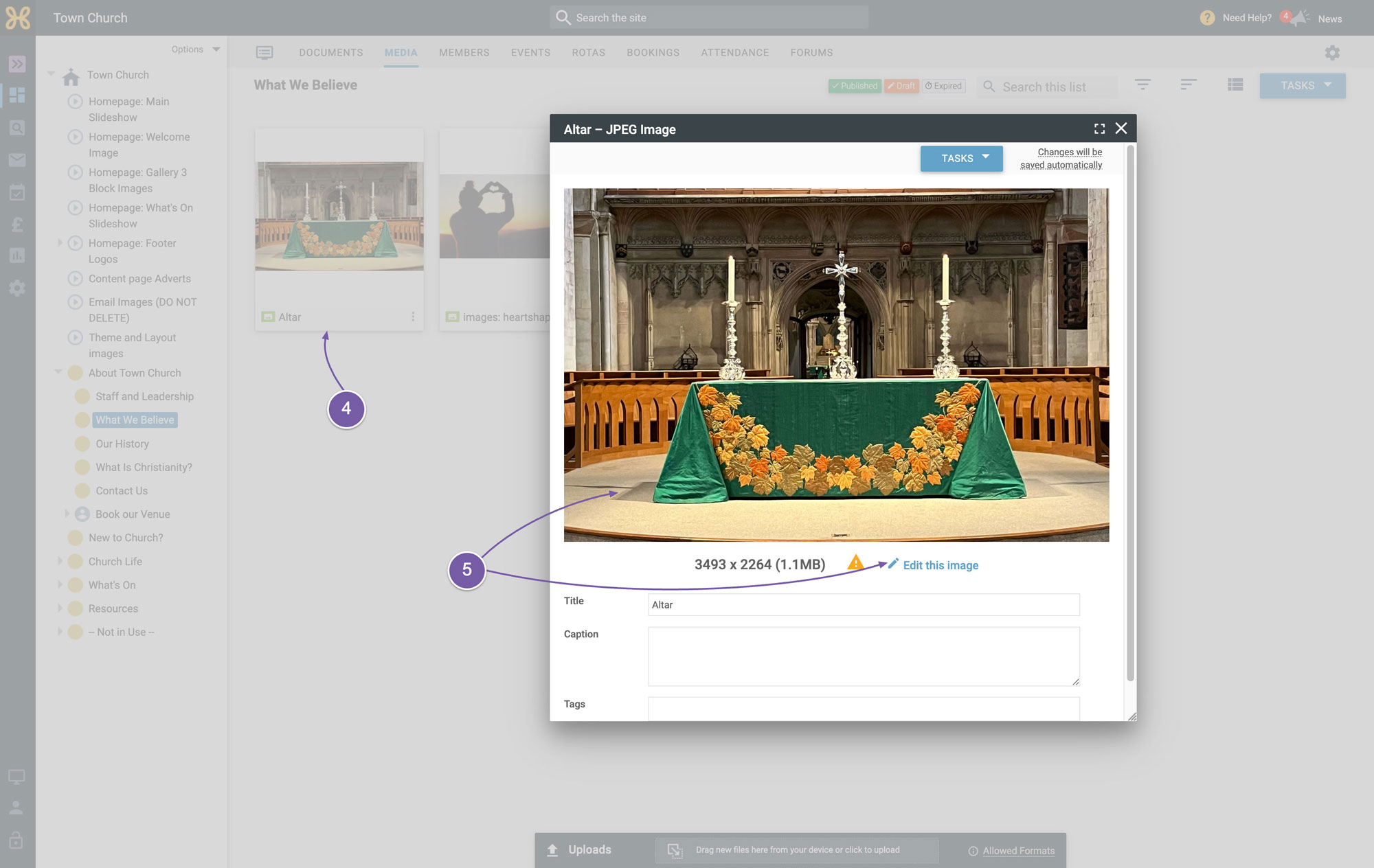1374x868 pixels.
Task: Select Contact Us in tree
Action: click(x=122, y=490)
